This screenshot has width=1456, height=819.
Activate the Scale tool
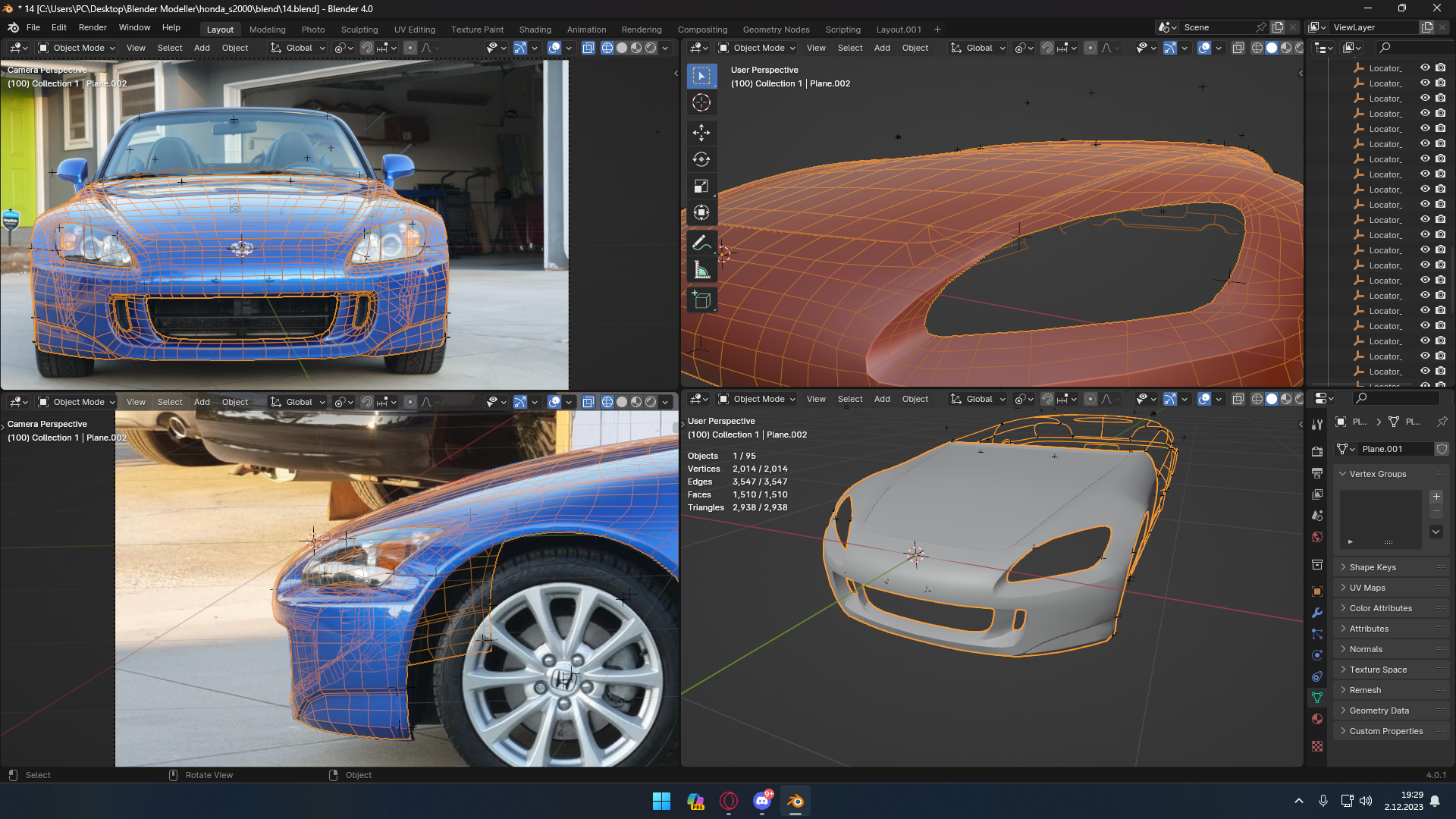(701, 186)
